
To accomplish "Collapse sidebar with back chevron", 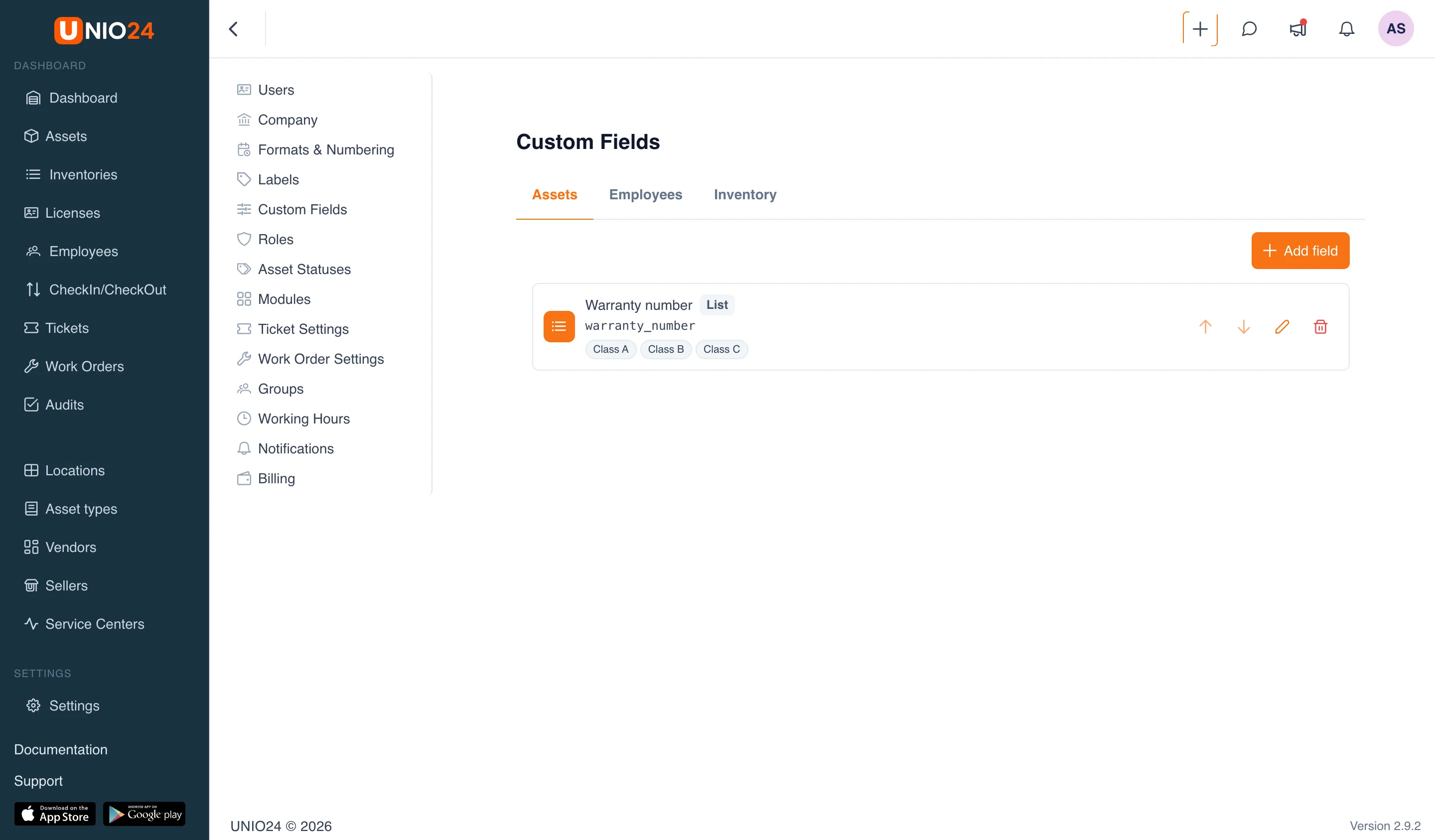I will click(234, 28).
